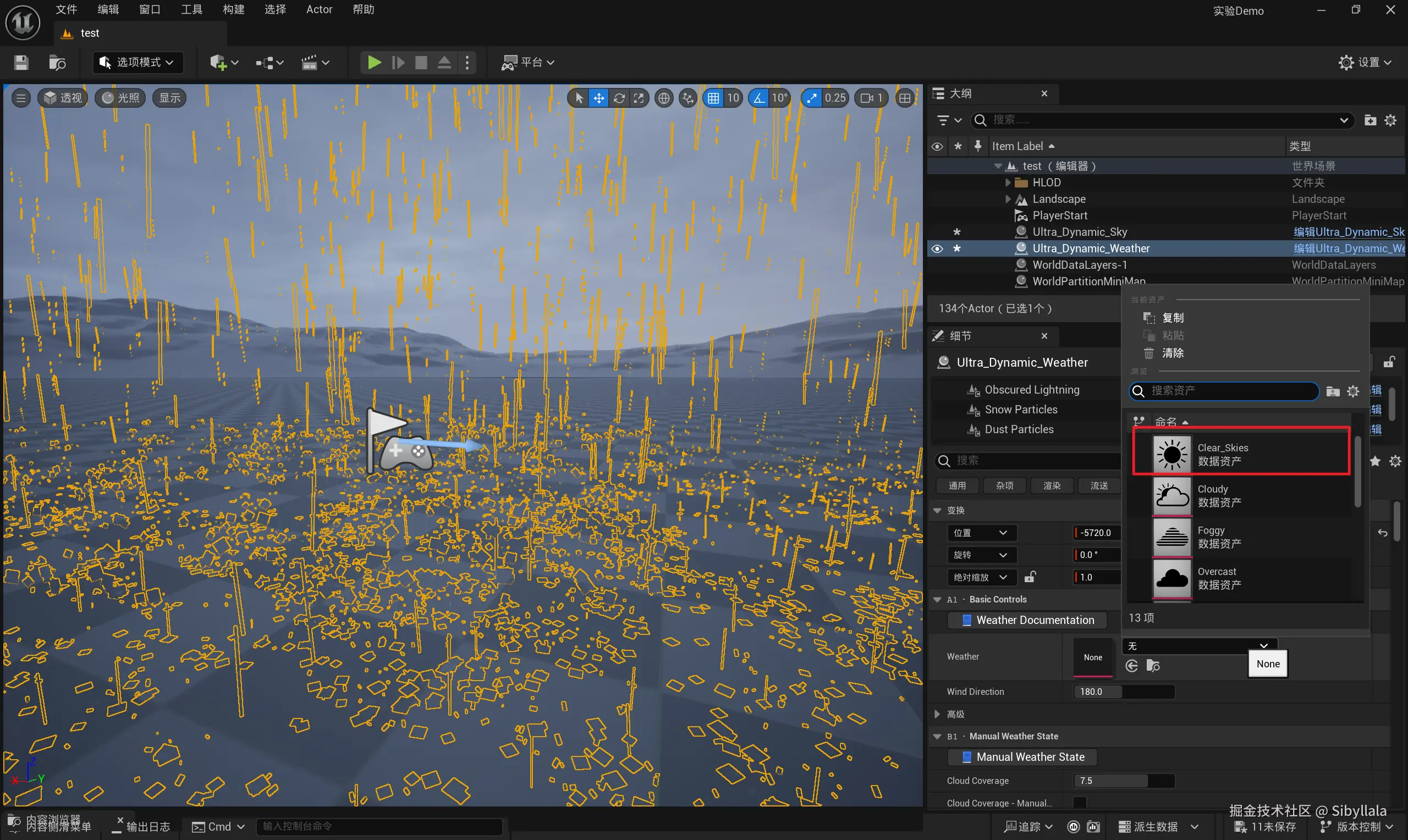Open the 选项模式 mode dropdown
The height and width of the screenshot is (840, 1408).
click(137, 62)
